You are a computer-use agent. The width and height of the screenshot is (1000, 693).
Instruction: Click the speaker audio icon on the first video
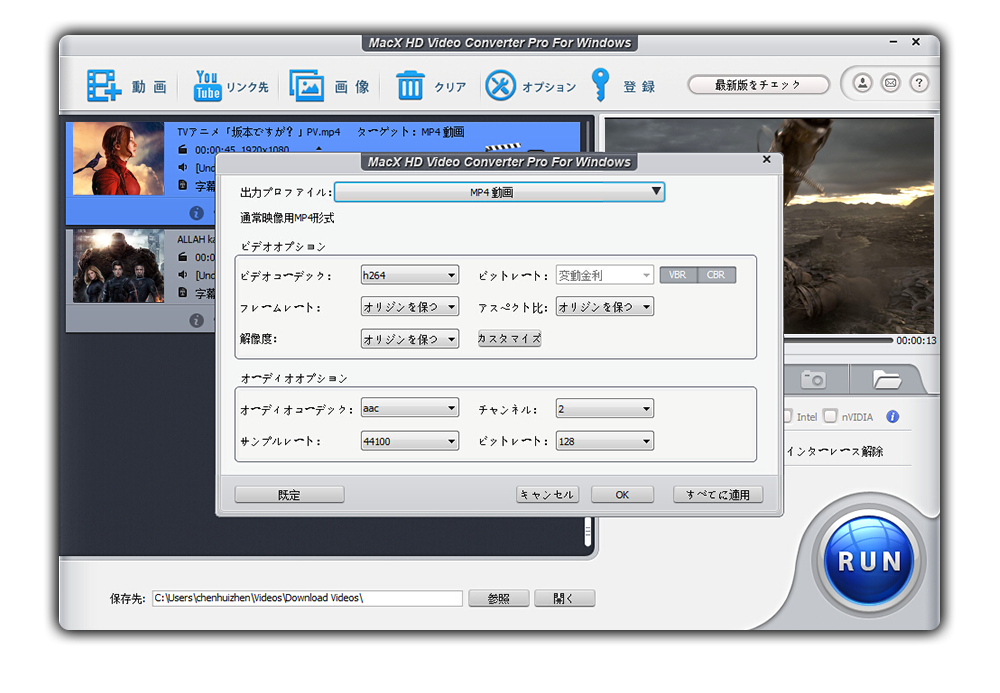click(x=182, y=167)
